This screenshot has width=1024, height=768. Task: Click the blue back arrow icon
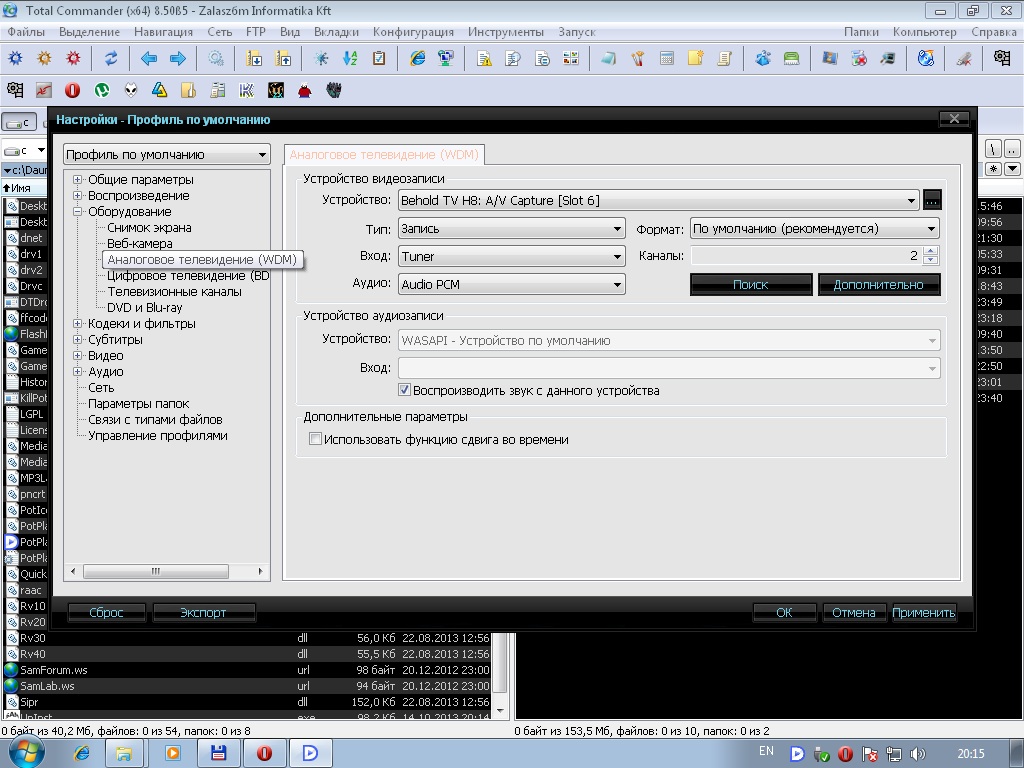pos(149,59)
